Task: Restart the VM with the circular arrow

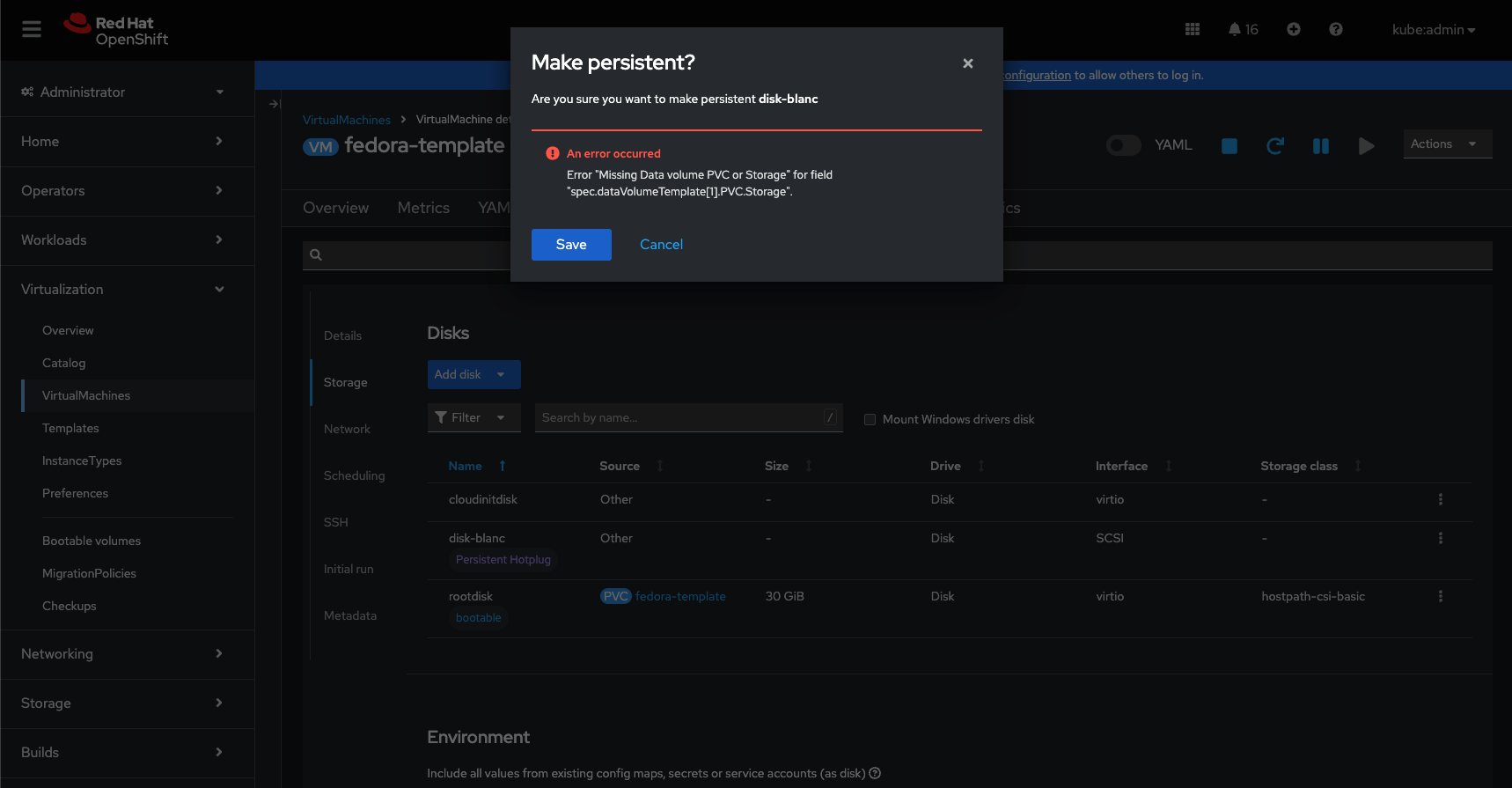Action: pyautogui.click(x=1275, y=146)
